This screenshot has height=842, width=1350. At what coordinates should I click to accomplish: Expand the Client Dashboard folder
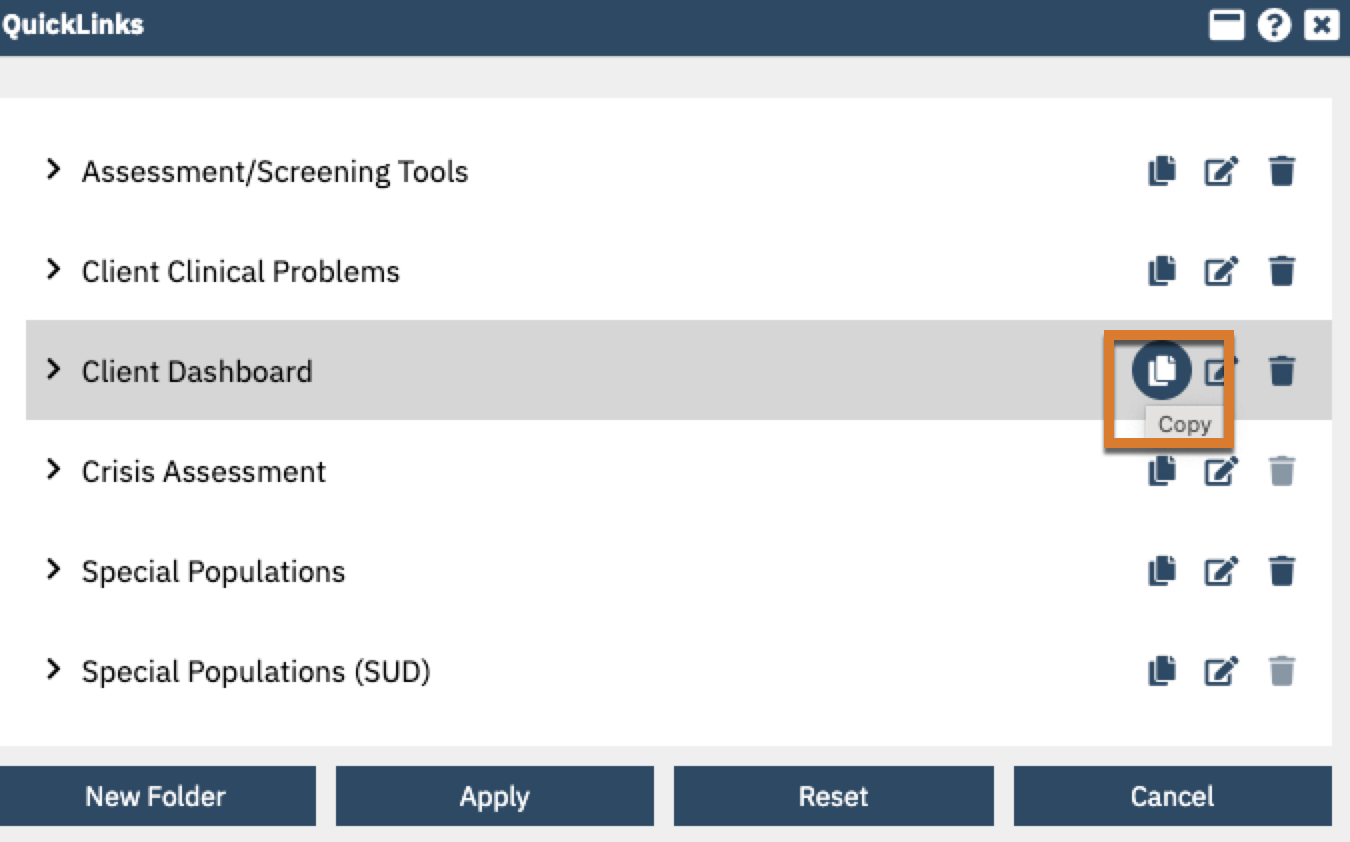tap(53, 371)
